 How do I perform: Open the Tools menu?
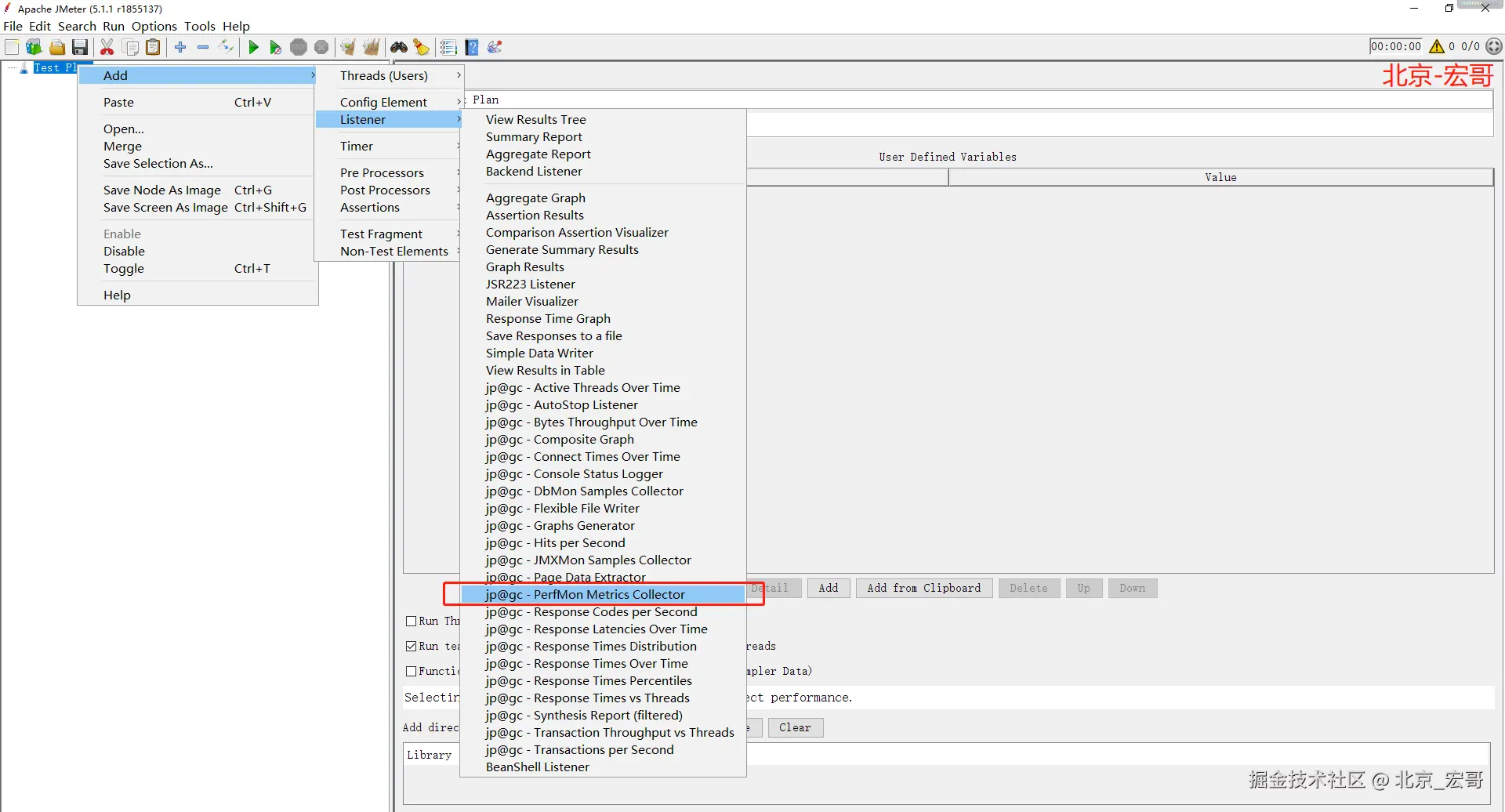point(200,26)
